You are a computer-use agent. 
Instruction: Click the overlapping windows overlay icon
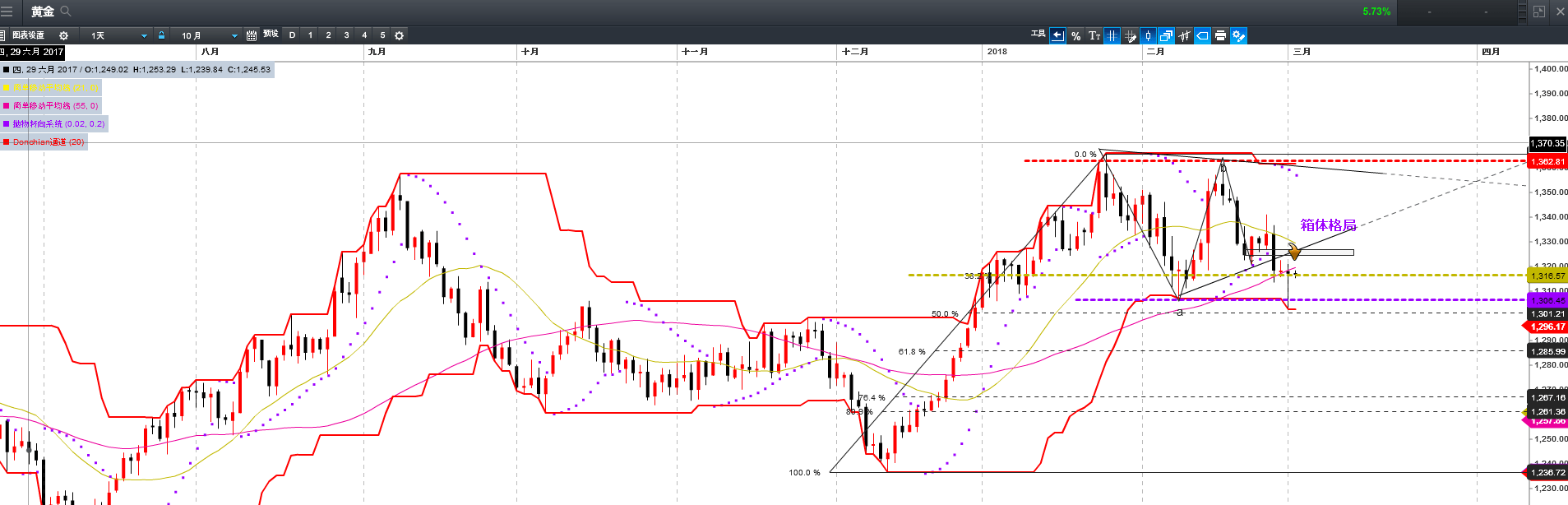(x=1166, y=35)
